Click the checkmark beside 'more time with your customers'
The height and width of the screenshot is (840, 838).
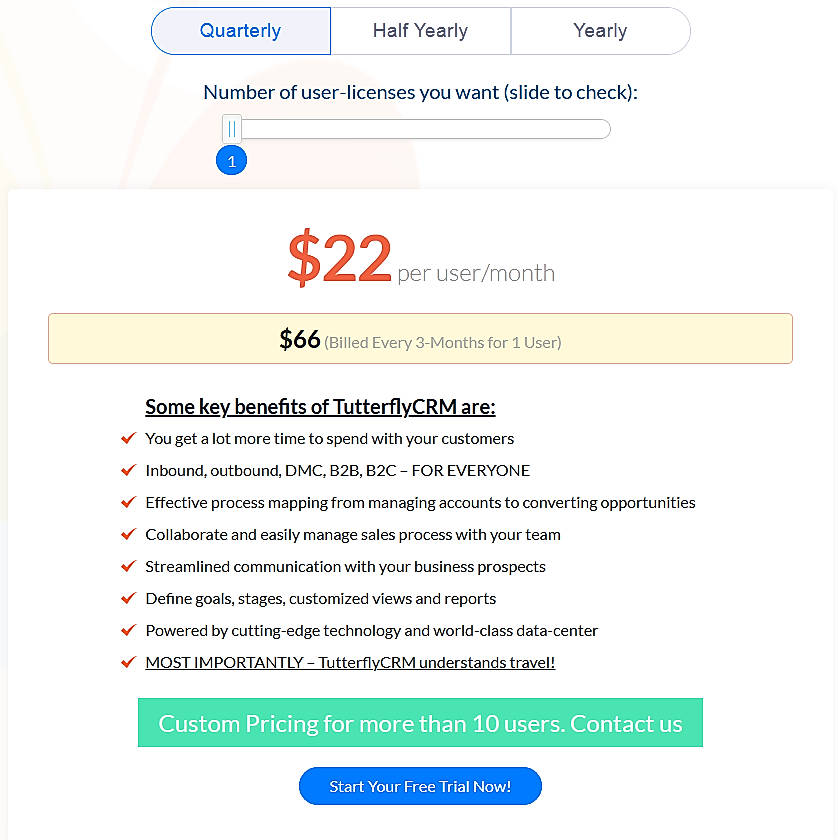click(128, 438)
